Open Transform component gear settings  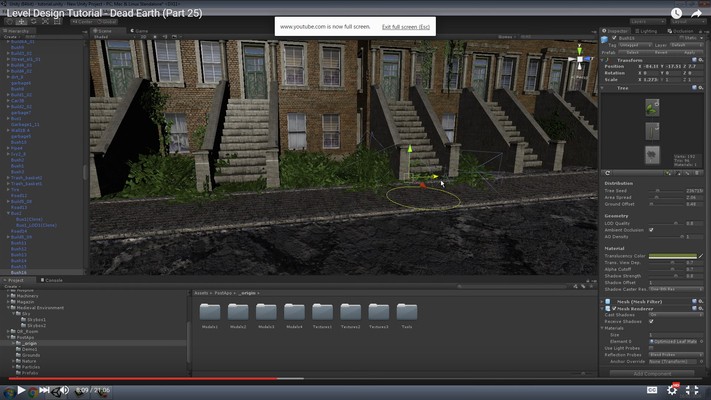(701, 60)
